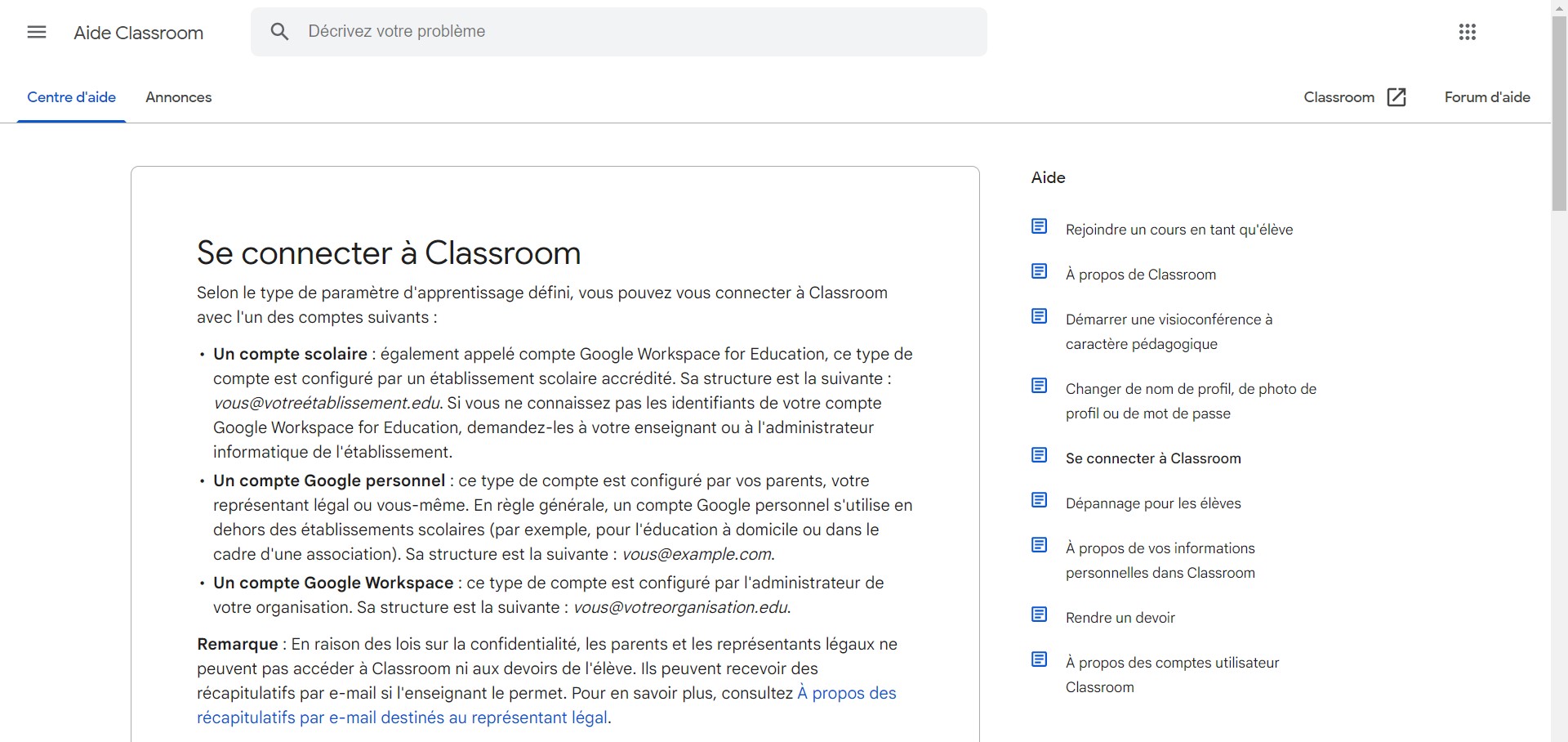Open the Google apps grid
The image size is (1568, 742).
click(x=1467, y=33)
